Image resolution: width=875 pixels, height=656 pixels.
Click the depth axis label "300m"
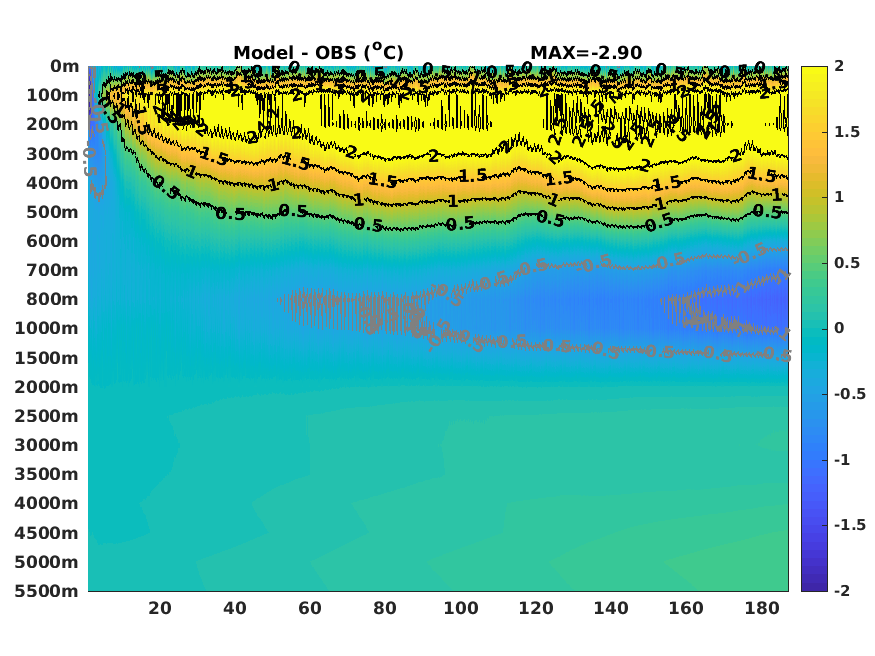pyautogui.click(x=52, y=154)
